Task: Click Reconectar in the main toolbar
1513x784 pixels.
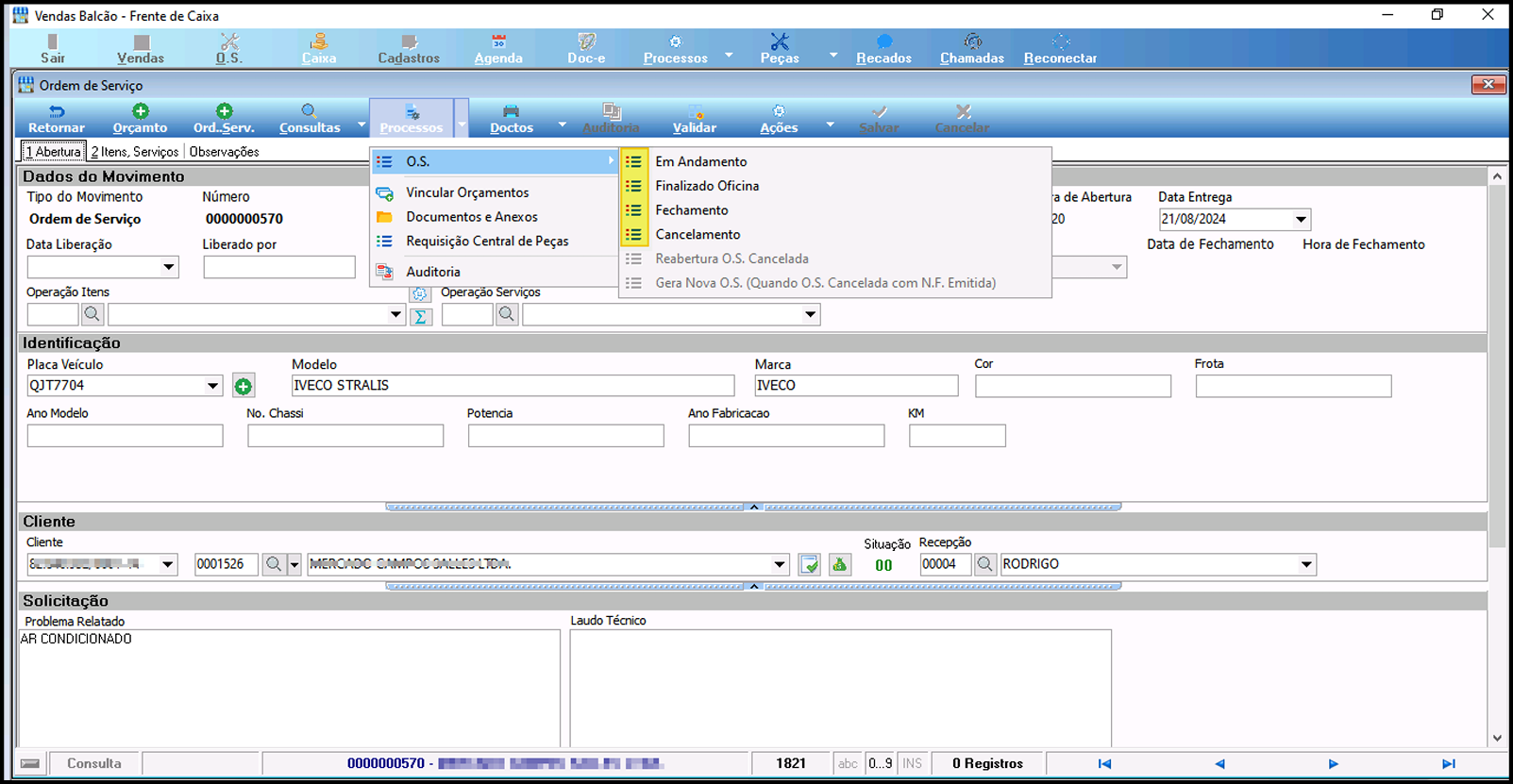Action: (1061, 48)
